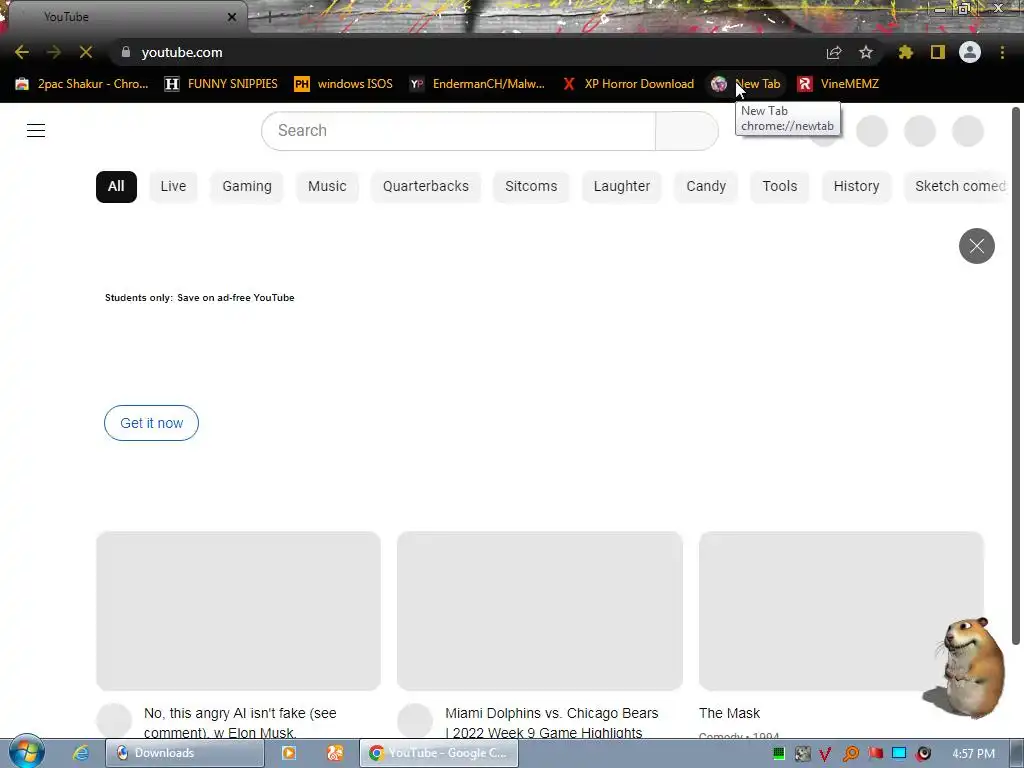Open the YouTube hamburger guide menu

(36, 131)
